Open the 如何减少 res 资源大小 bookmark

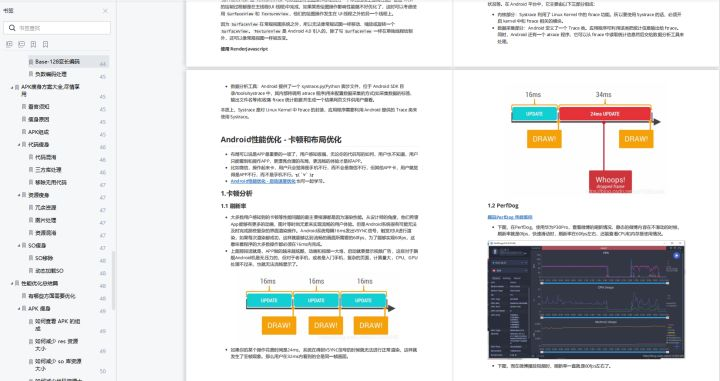(57, 345)
